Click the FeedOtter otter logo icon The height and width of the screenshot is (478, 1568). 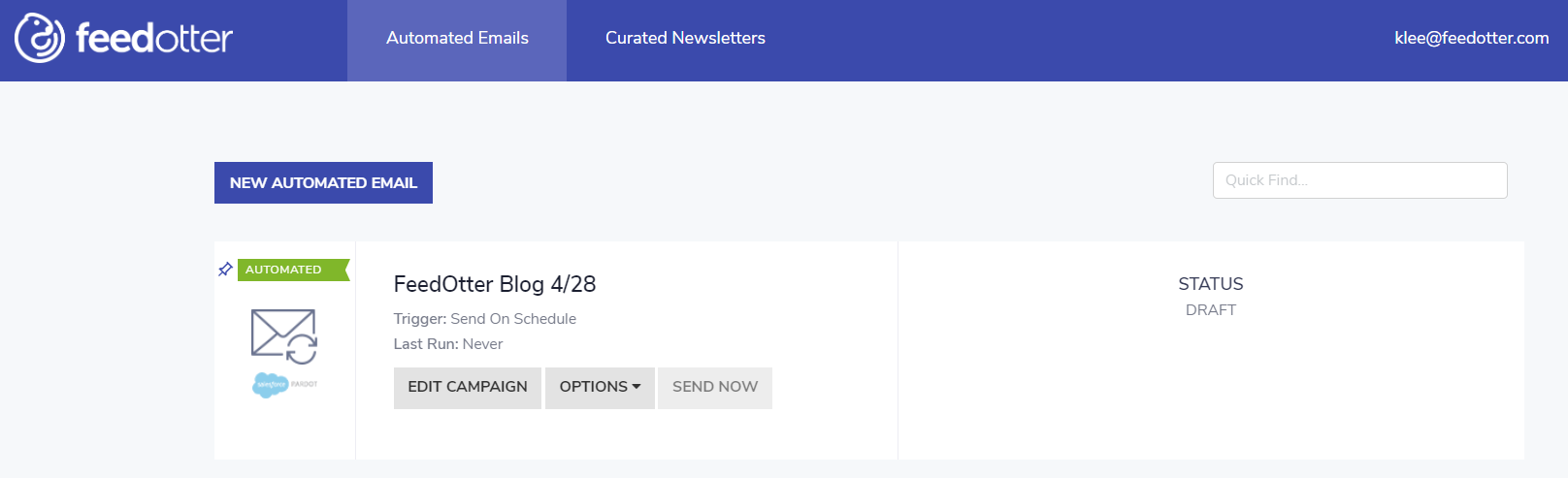click(x=40, y=38)
